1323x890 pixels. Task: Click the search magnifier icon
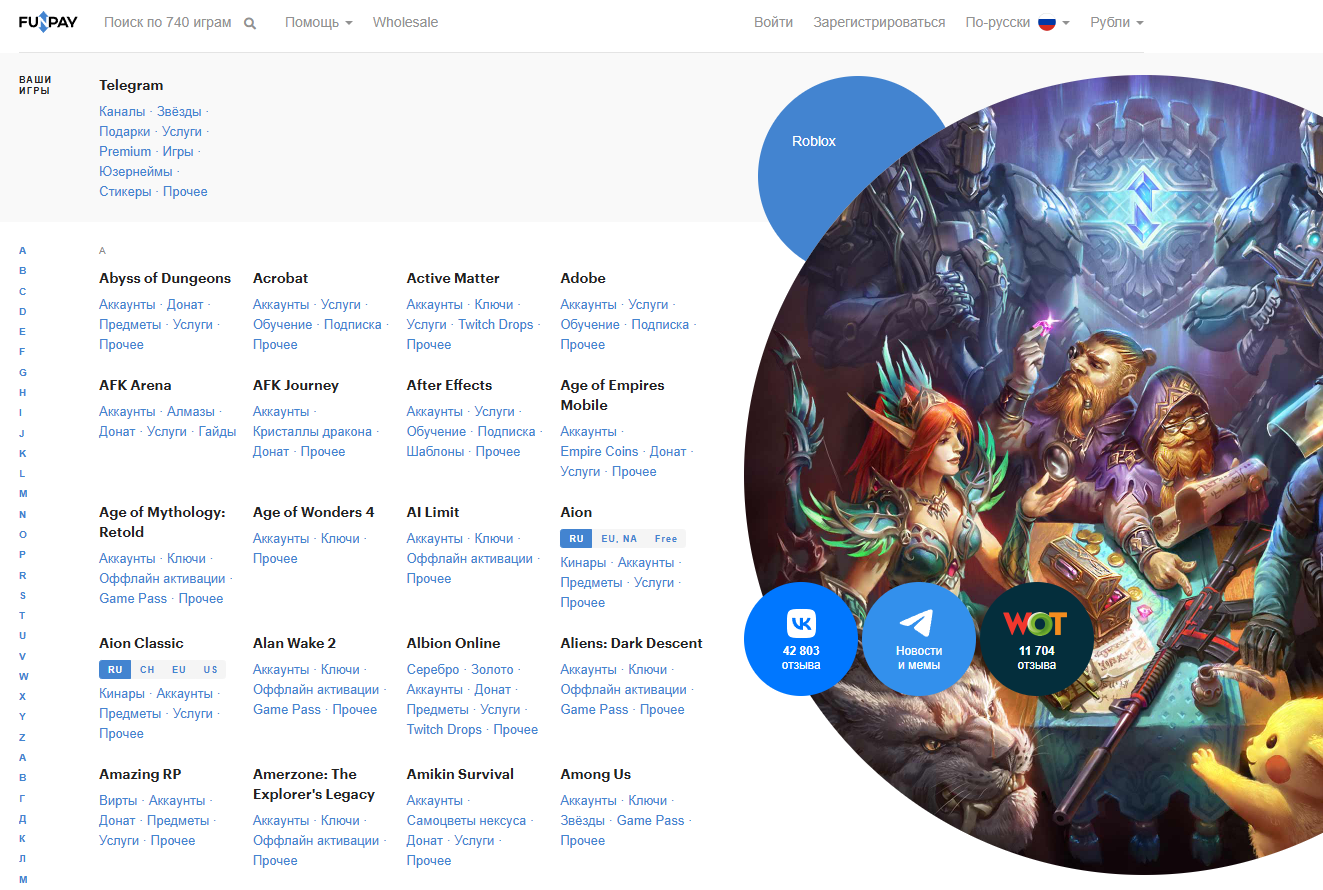coord(249,23)
